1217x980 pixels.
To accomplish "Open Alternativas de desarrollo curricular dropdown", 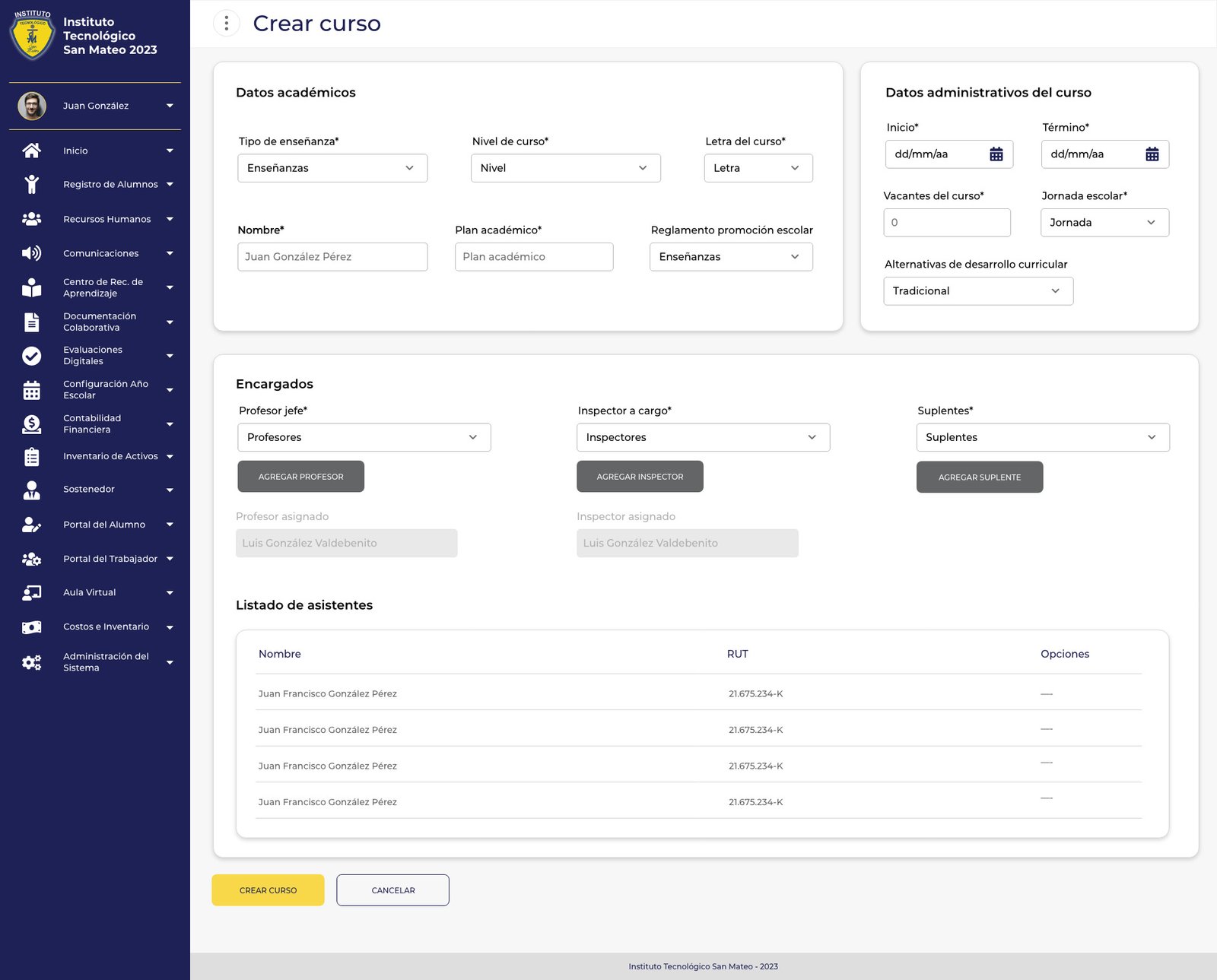I will coord(977,291).
